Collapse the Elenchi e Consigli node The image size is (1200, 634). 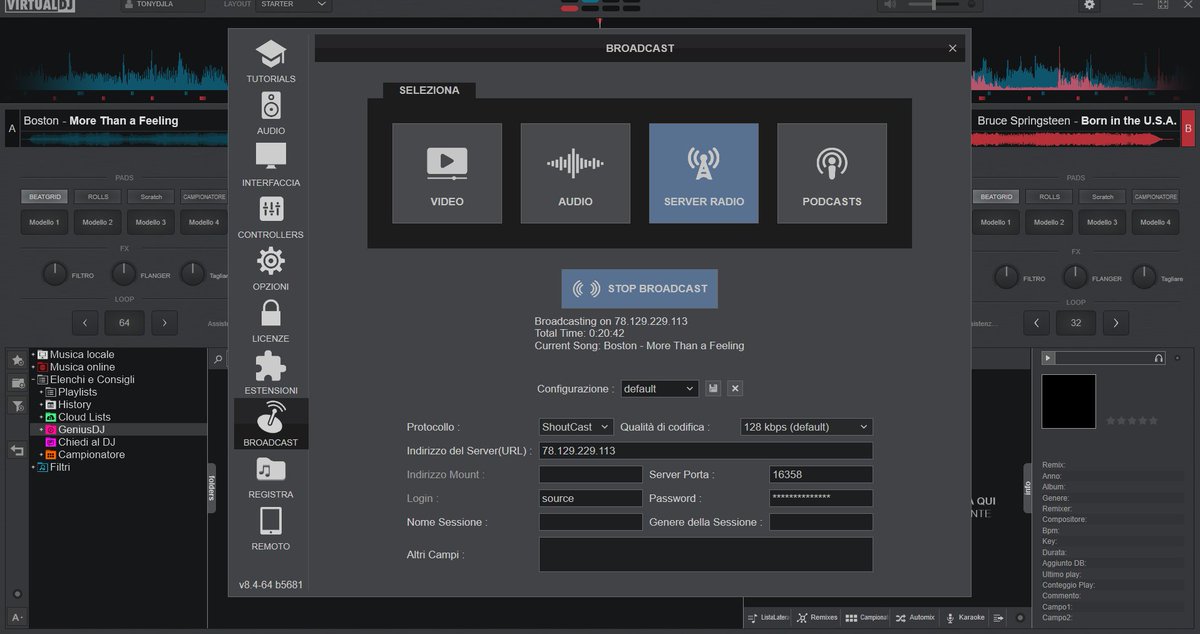click(x=33, y=380)
